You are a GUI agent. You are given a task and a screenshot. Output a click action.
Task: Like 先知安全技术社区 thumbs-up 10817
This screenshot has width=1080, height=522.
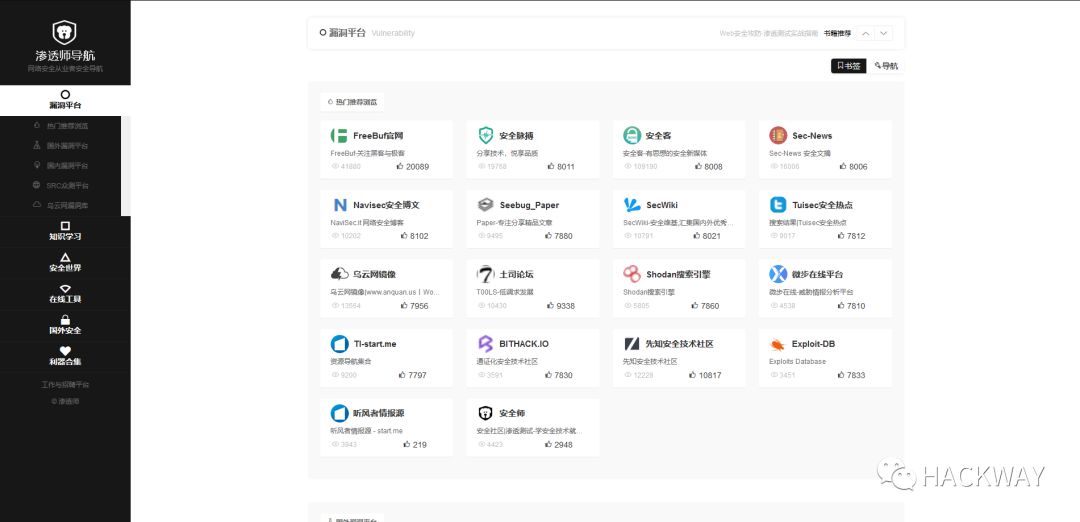[x=705, y=375]
